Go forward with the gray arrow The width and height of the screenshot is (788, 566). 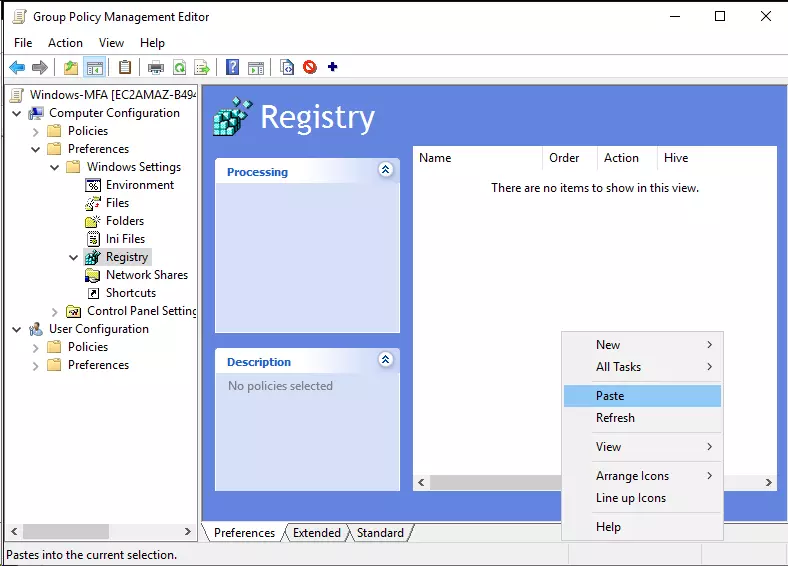[40, 67]
